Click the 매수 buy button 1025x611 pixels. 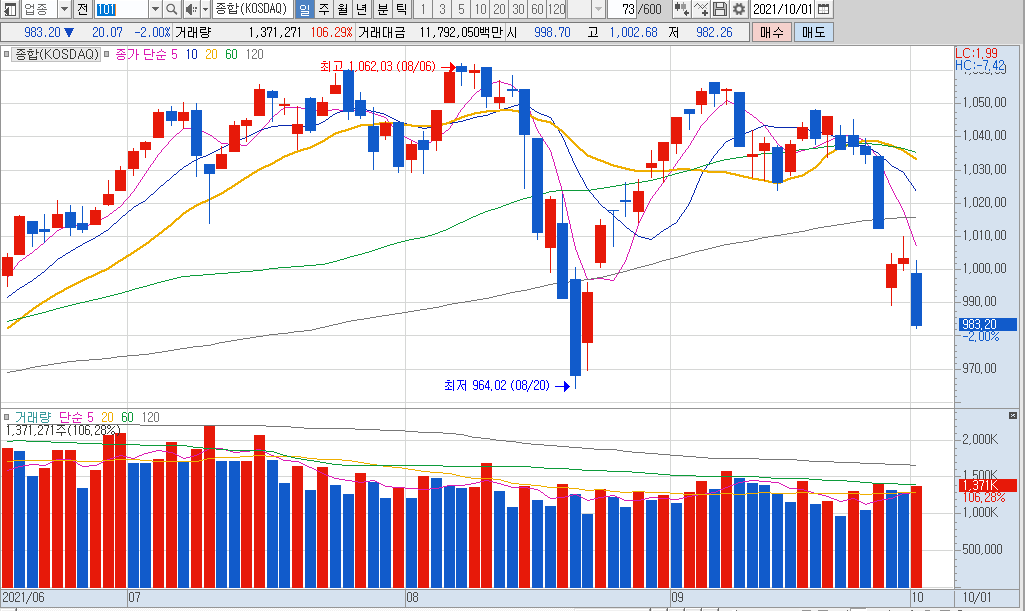pos(772,32)
